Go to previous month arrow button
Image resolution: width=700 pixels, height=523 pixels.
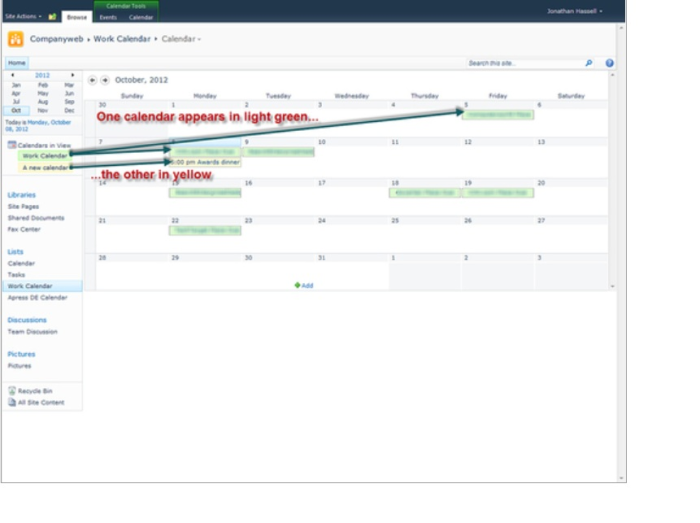click(92, 80)
